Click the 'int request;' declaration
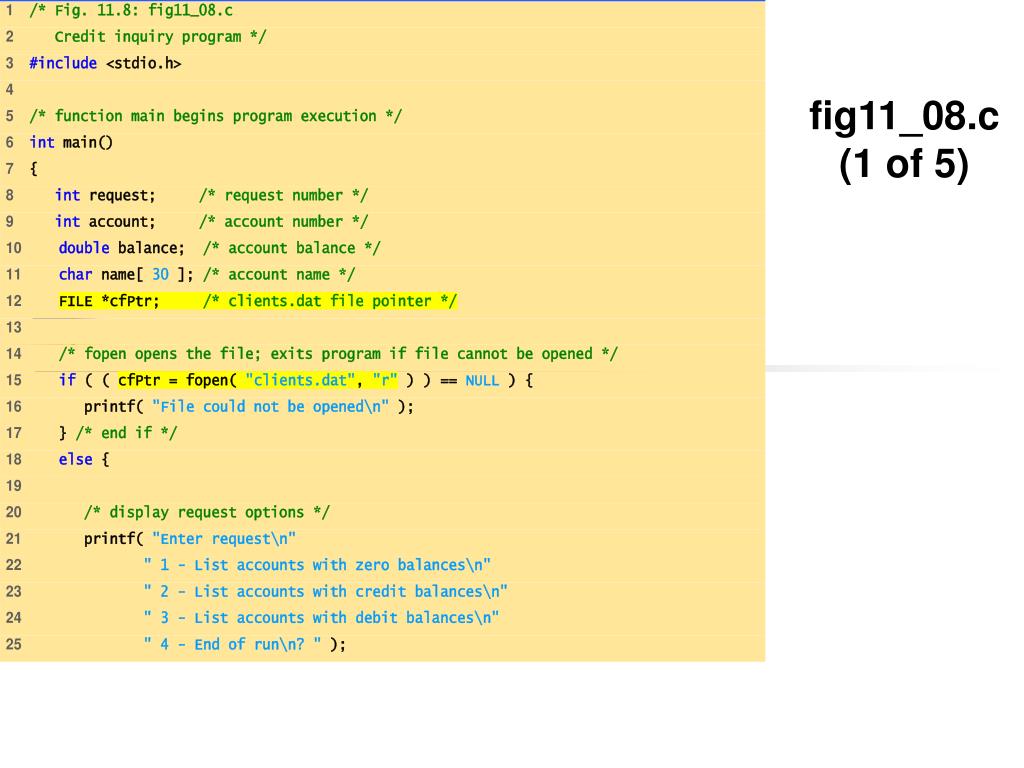This screenshot has width=1024, height=768. click(x=105, y=195)
